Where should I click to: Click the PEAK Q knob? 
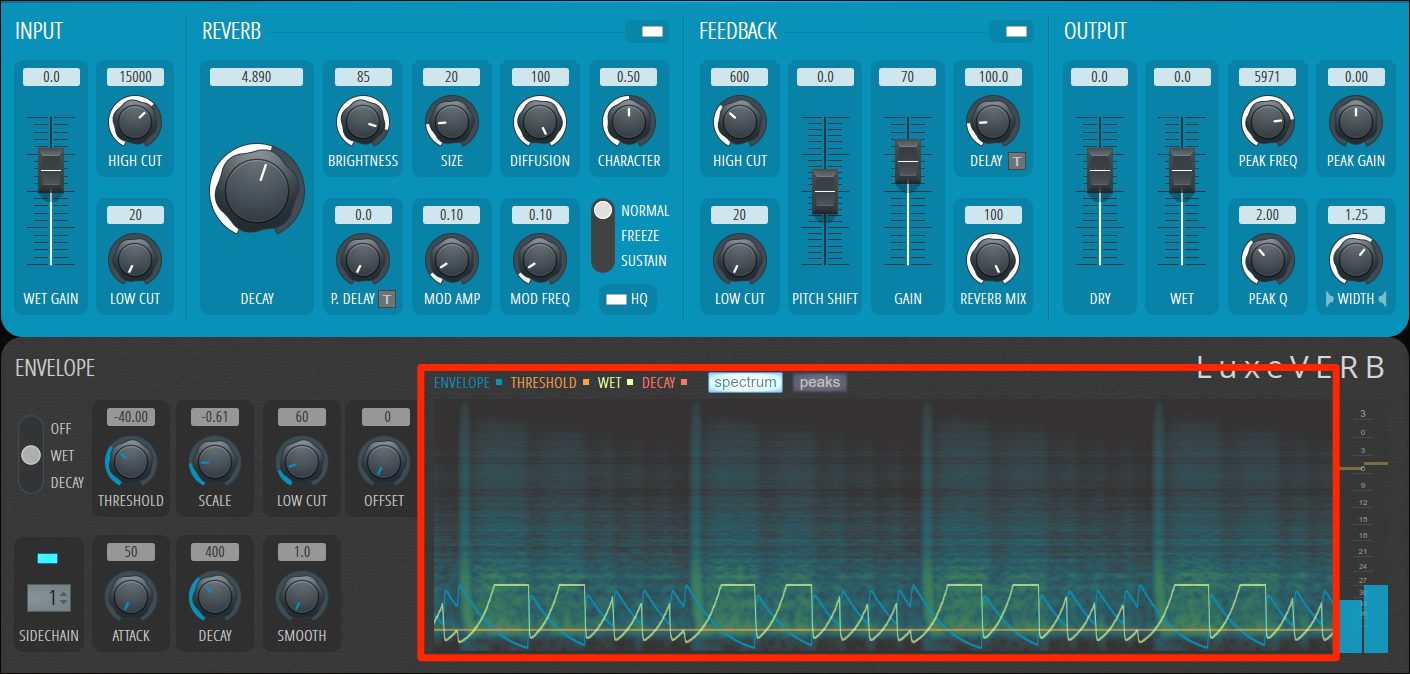tap(1268, 260)
